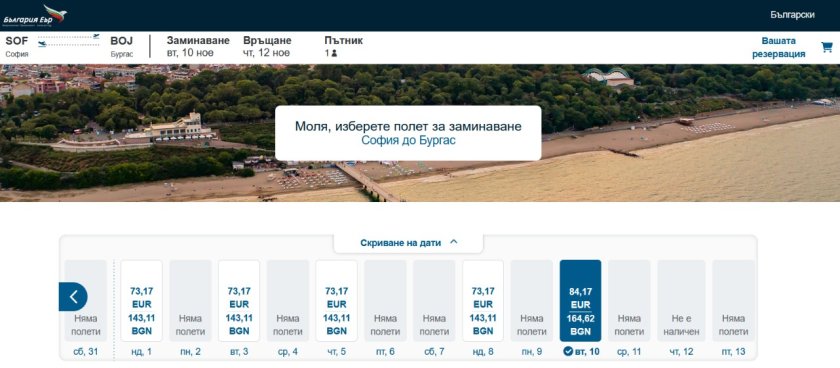Click the BOJ Бургас destination field
The image size is (840, 368).
coord(122,47)
